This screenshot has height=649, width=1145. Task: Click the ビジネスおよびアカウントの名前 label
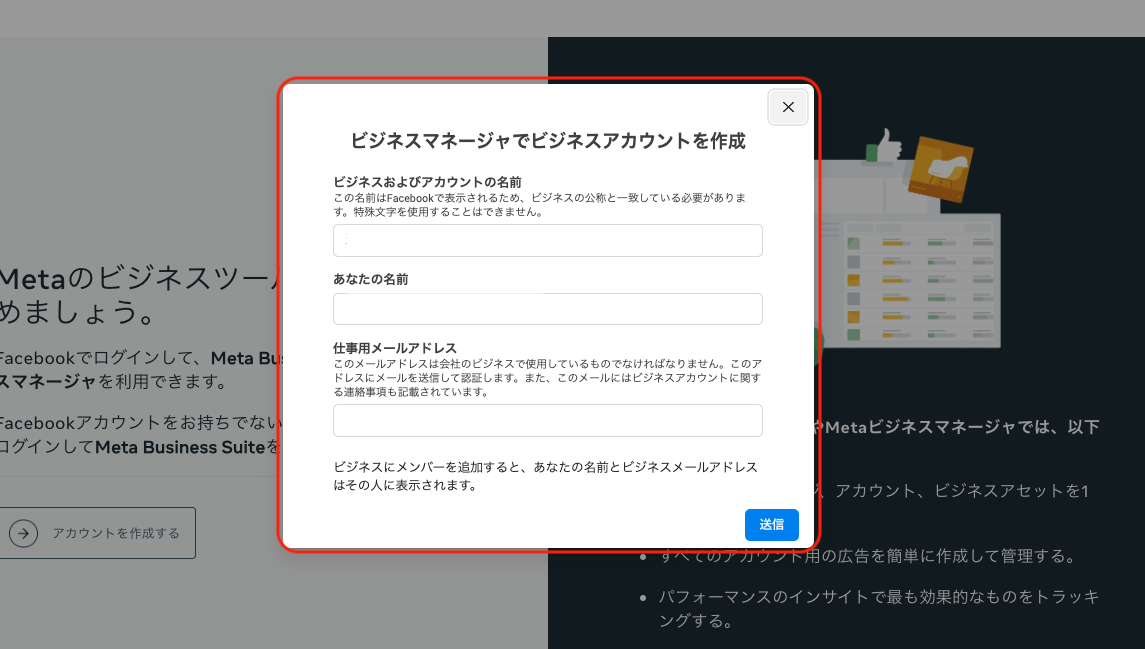(x=427, y=182)
